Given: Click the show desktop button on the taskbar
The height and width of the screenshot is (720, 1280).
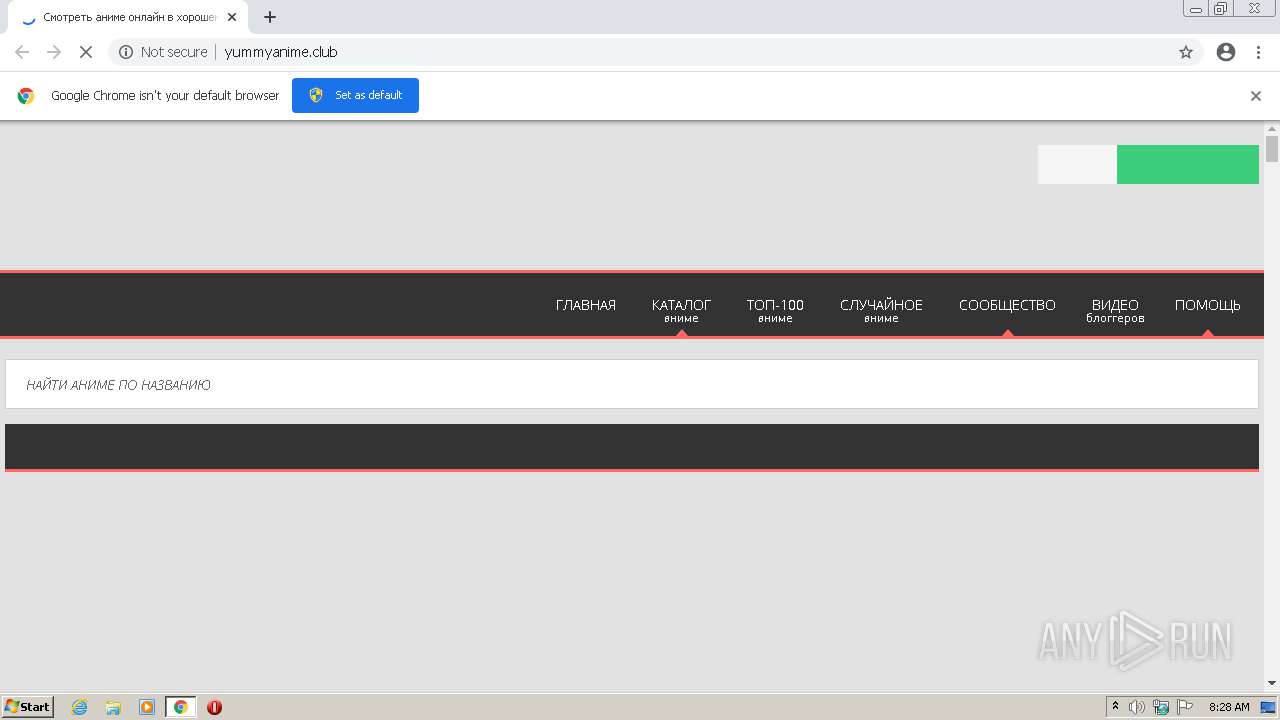Looking at the screenshot, I should pos(1268,707).
